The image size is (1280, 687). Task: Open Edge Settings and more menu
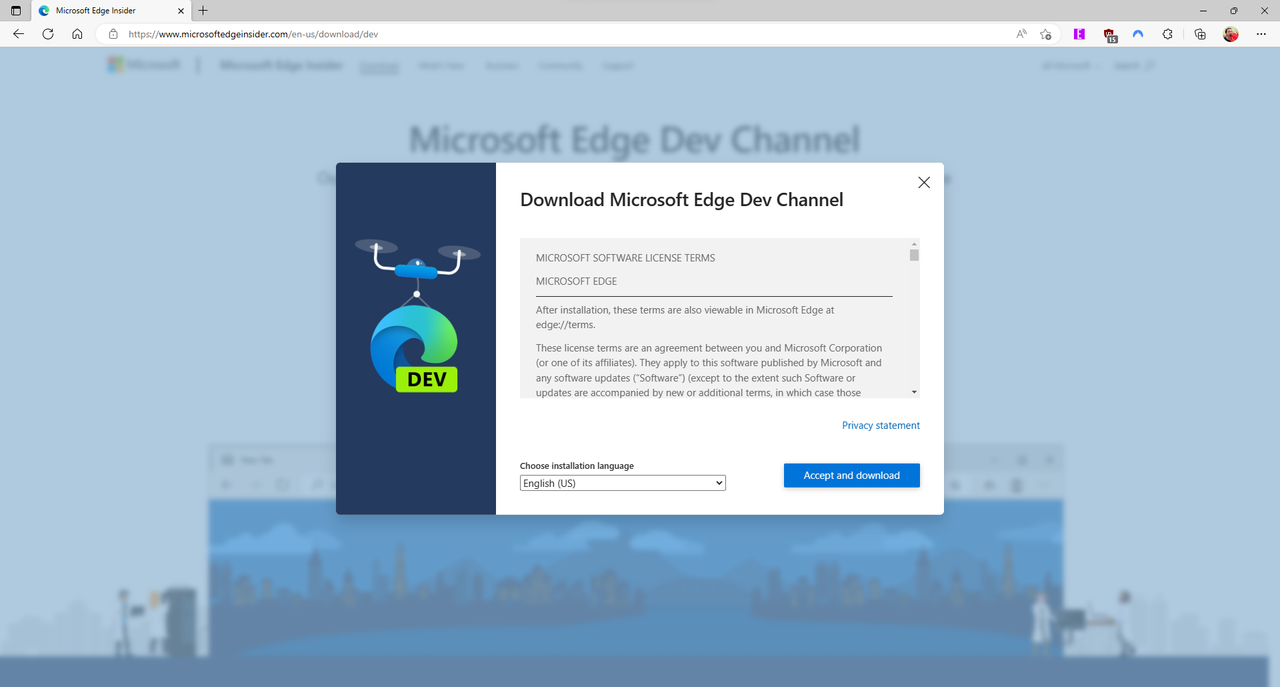click(1261, 34)
